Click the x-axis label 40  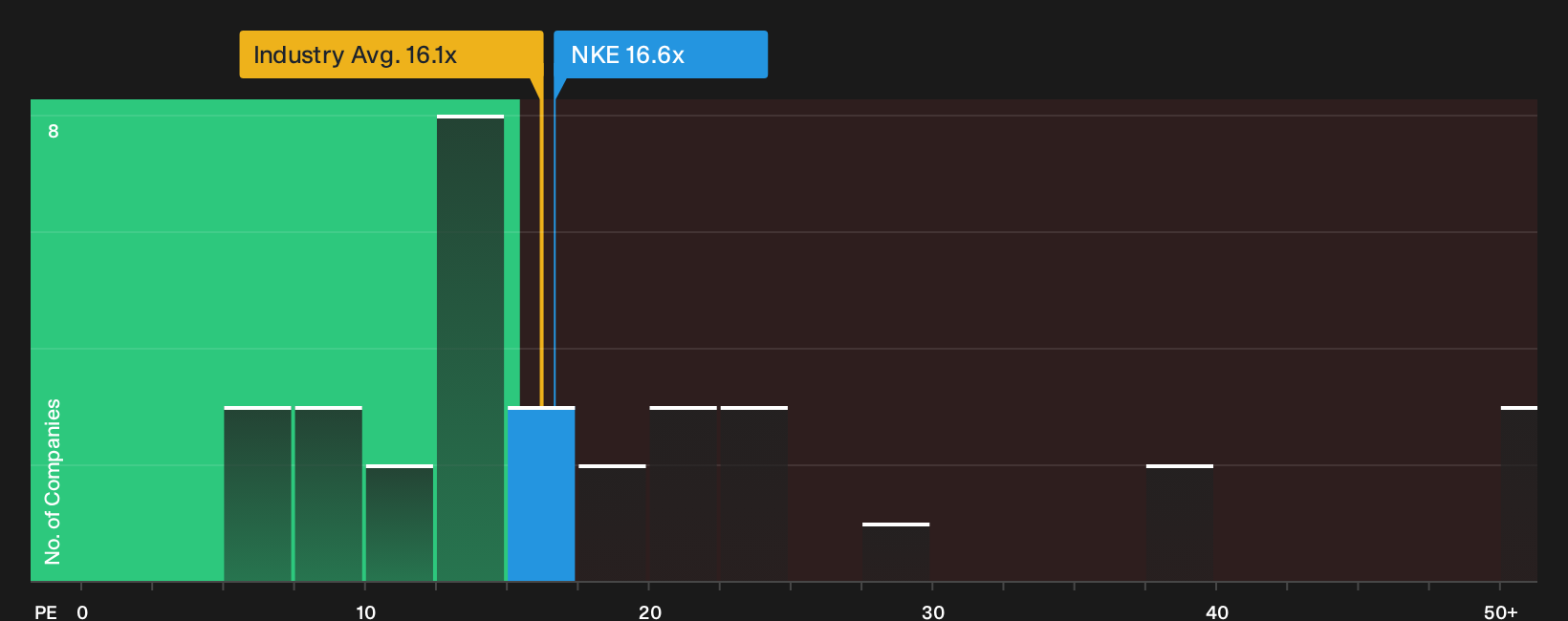coord(1217,612)
